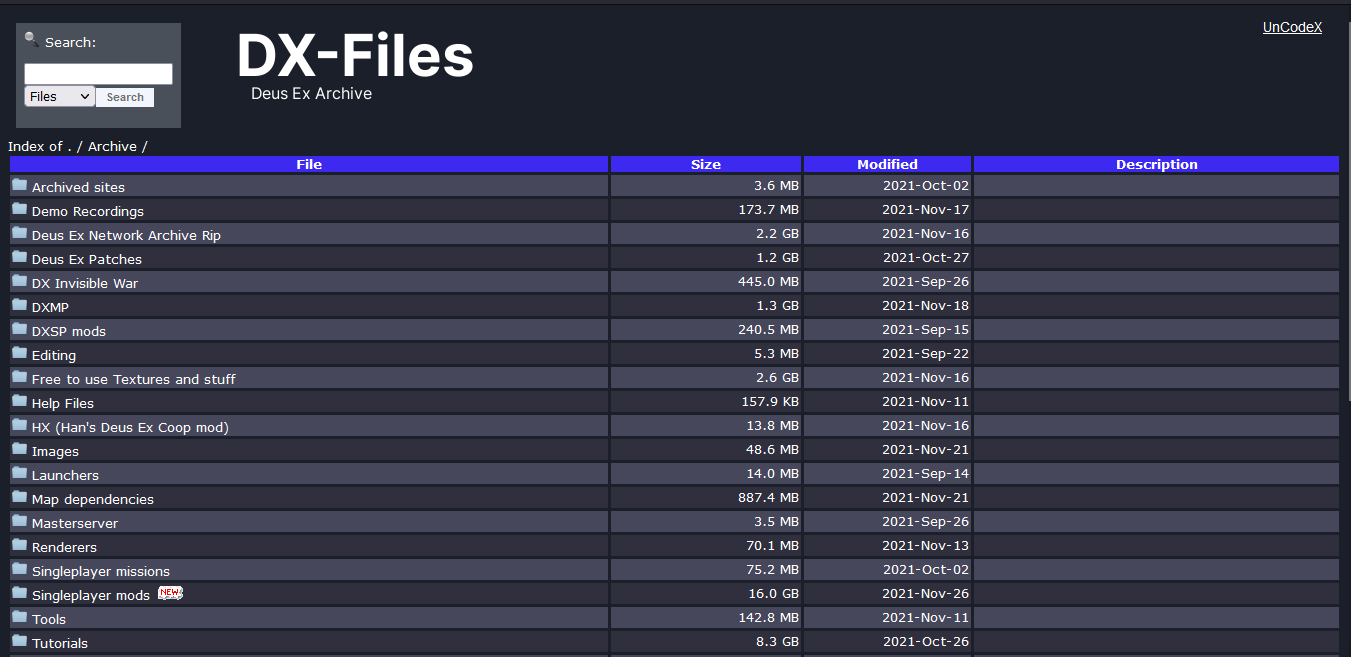1351x657 pixels.
Task: Open the Renderers folder link
Action: tap(64, 547)
